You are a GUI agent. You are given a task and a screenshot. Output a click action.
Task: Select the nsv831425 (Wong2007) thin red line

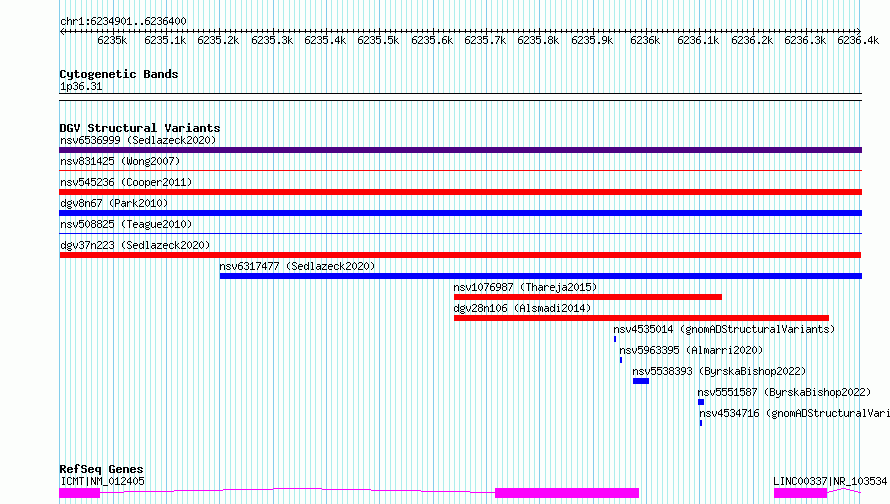(x=460, y=170)
